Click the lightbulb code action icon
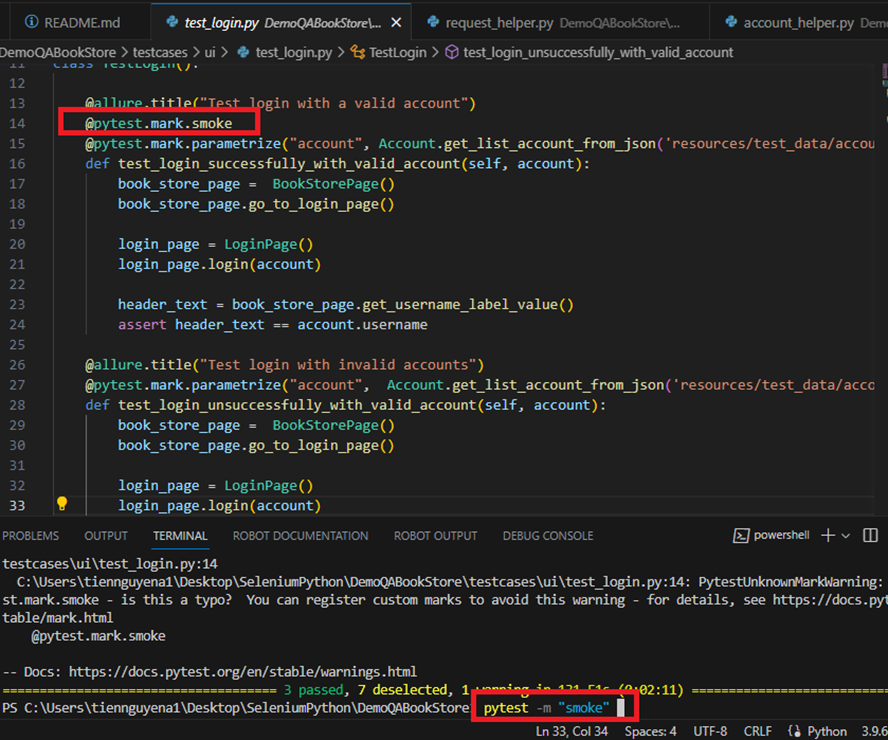 pyautogui.click(x=62, y=504)
